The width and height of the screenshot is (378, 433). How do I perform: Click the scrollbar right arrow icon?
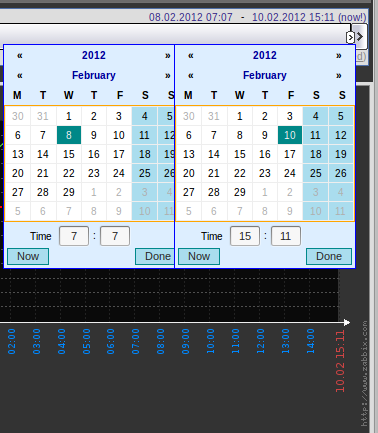coord(360,36)
